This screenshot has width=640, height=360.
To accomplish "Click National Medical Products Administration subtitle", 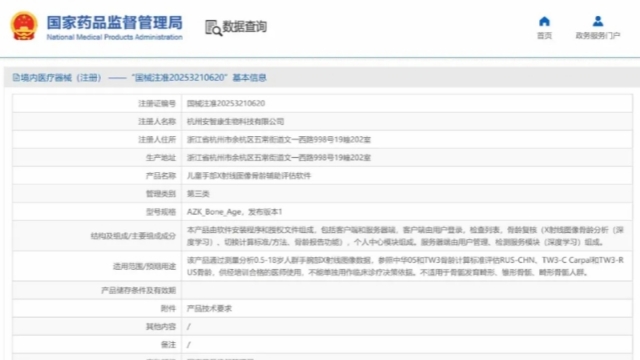I will point(114,37).
